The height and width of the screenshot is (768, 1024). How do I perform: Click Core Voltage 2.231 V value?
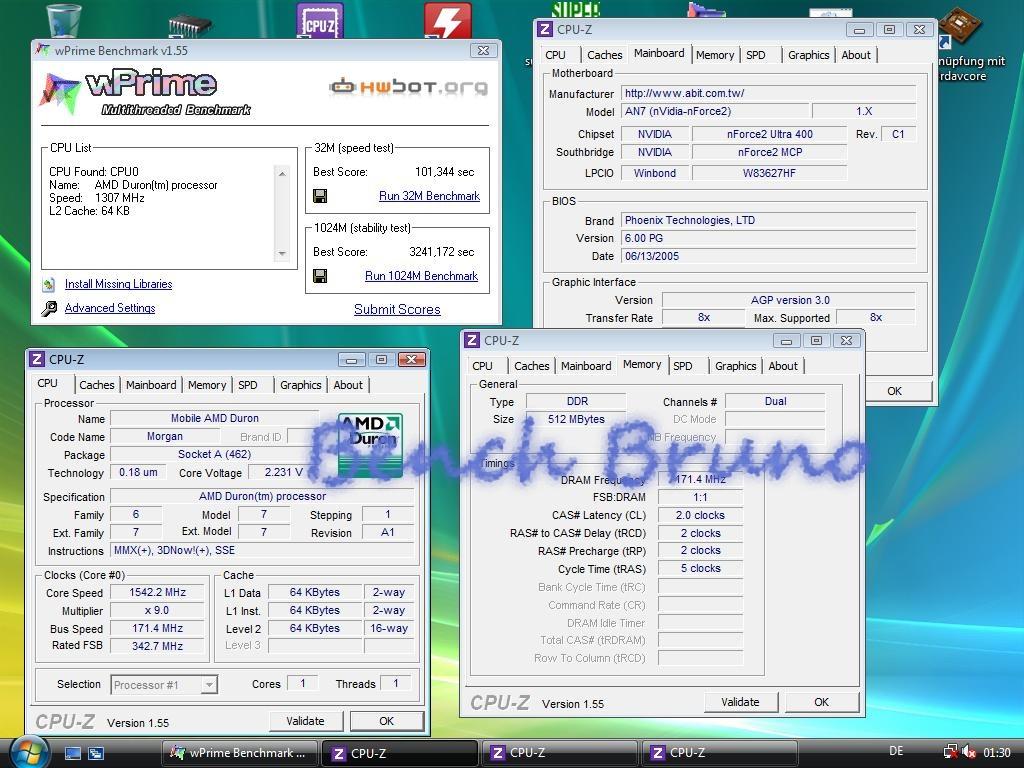283,472
